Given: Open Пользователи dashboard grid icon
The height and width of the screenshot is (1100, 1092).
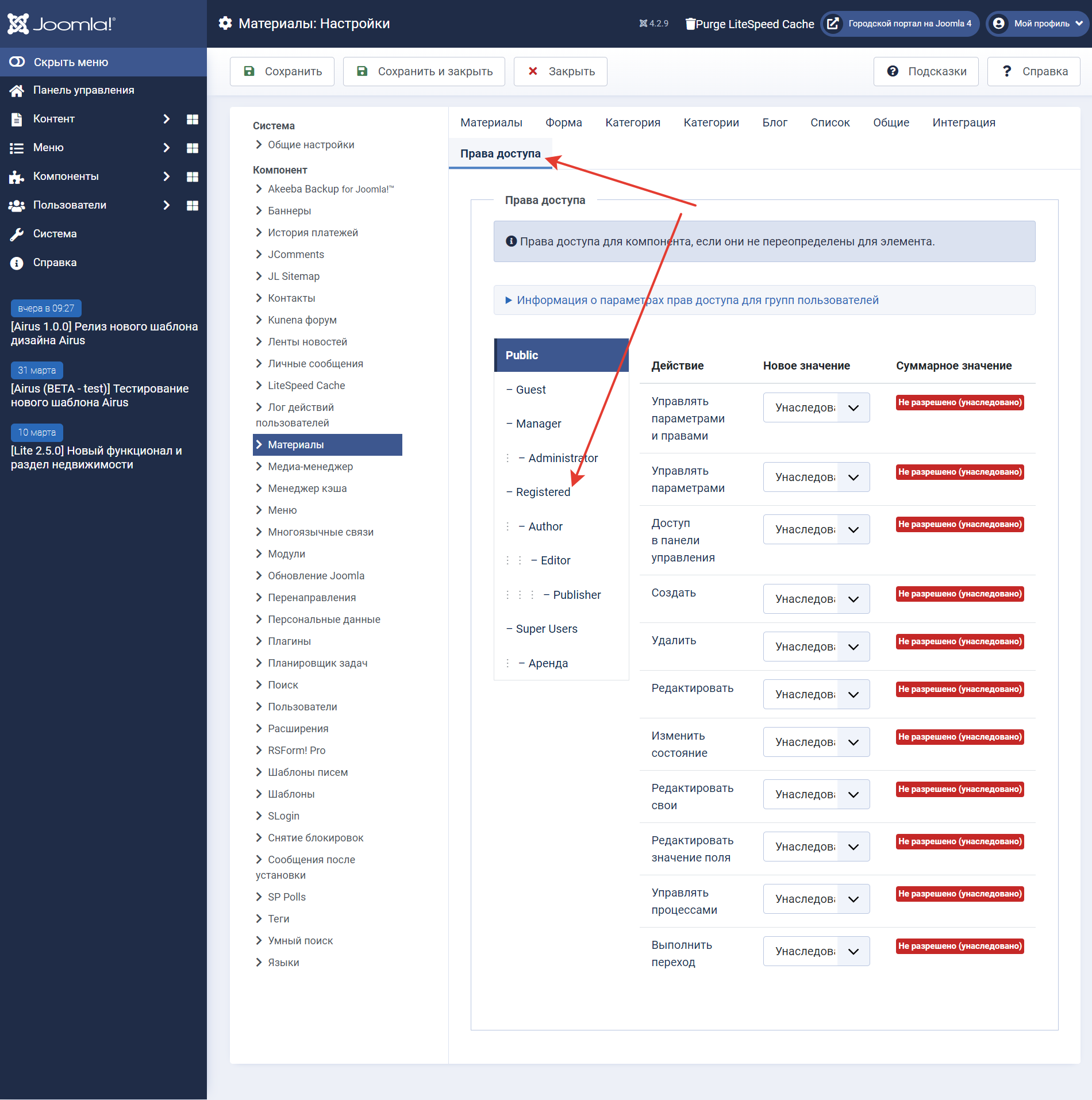Looking at the screenshot, I should (193, 205).
